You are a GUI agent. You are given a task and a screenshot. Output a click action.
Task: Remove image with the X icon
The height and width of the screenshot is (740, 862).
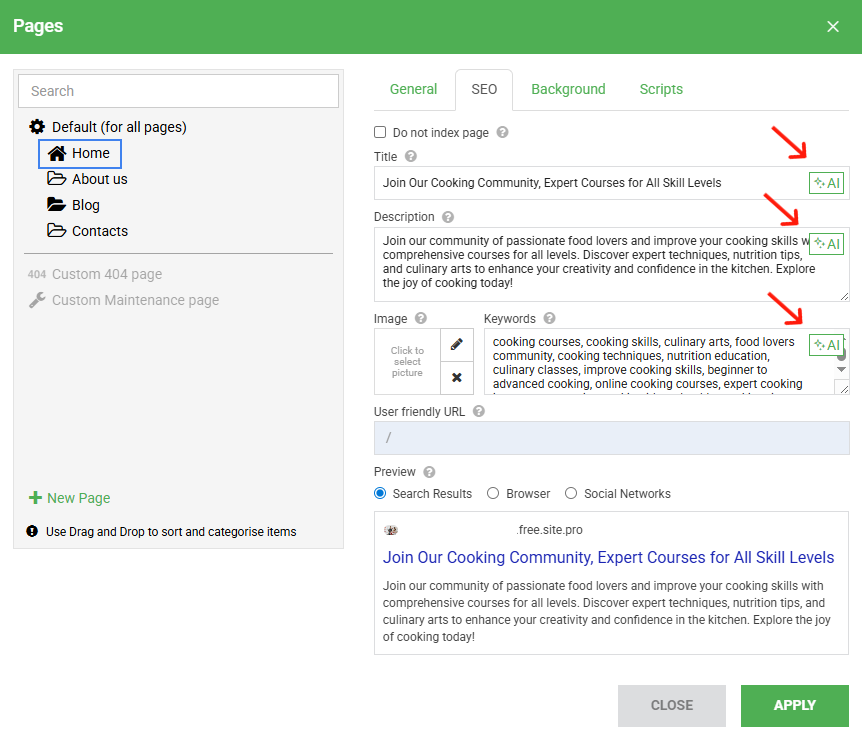[457, 377]
